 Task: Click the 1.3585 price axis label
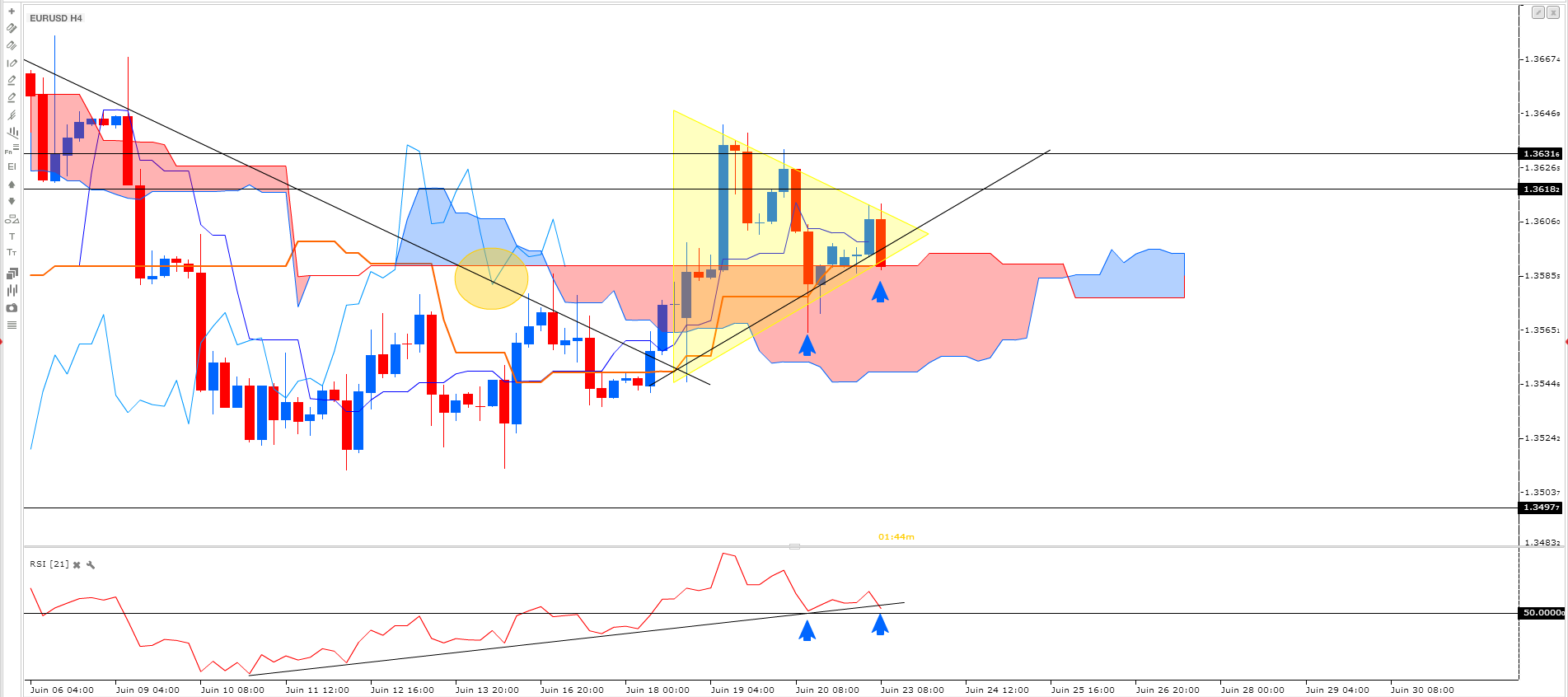point(1542,276)
